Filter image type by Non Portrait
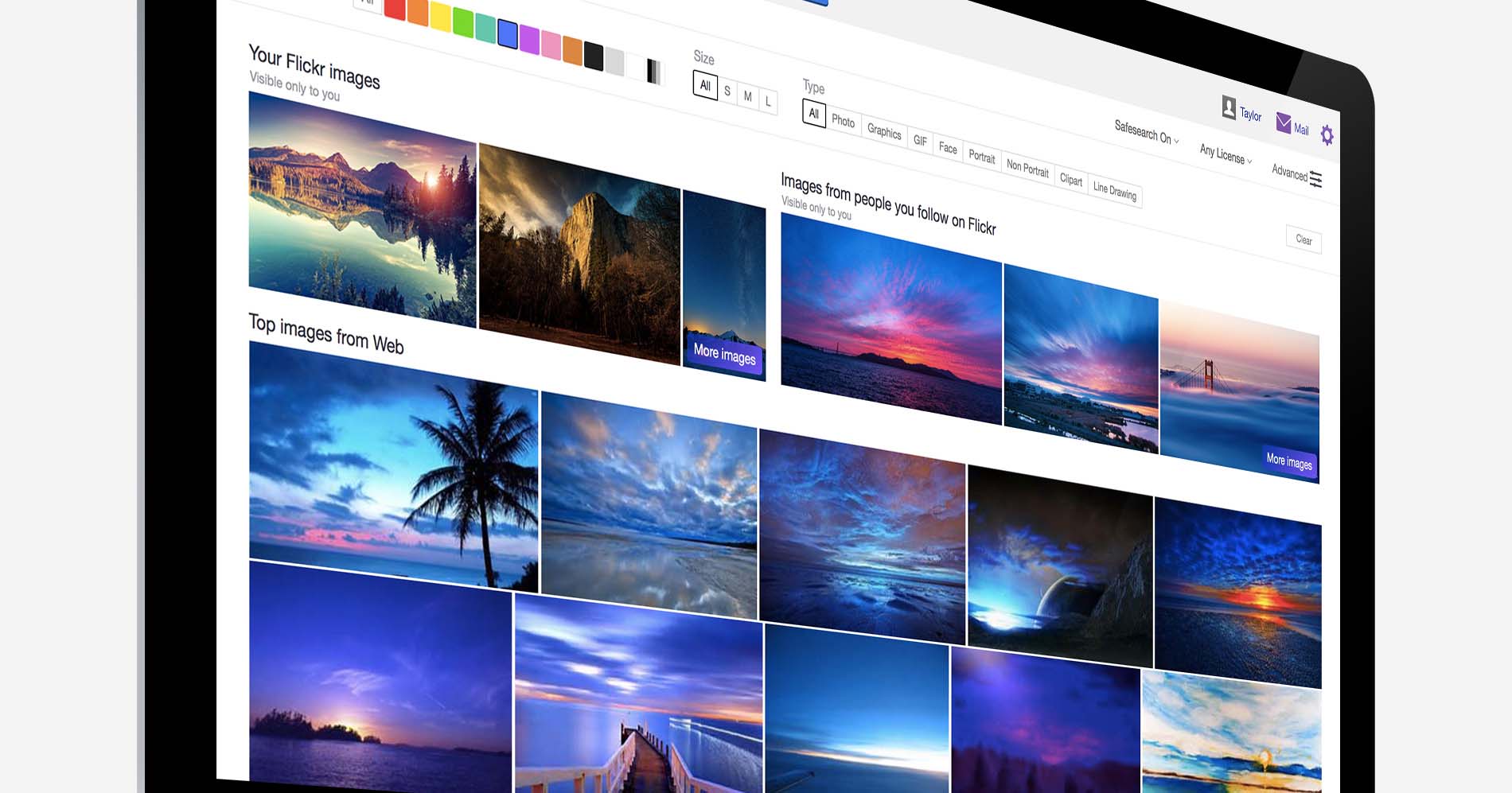Image resolution: width=1512 pixels, height=793 pixels. [x=1027, y=168]
